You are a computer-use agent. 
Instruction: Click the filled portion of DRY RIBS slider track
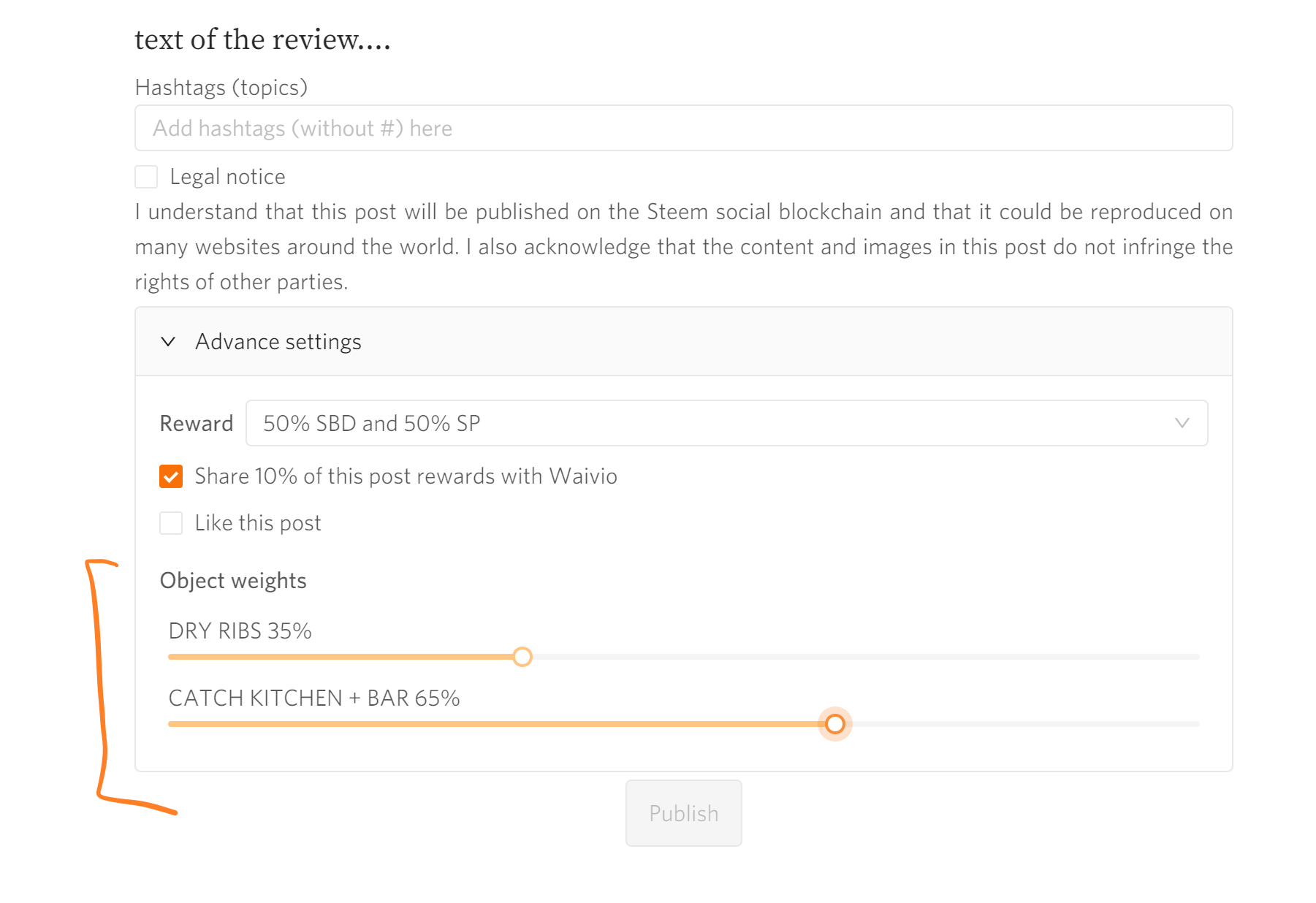point(343,657)
